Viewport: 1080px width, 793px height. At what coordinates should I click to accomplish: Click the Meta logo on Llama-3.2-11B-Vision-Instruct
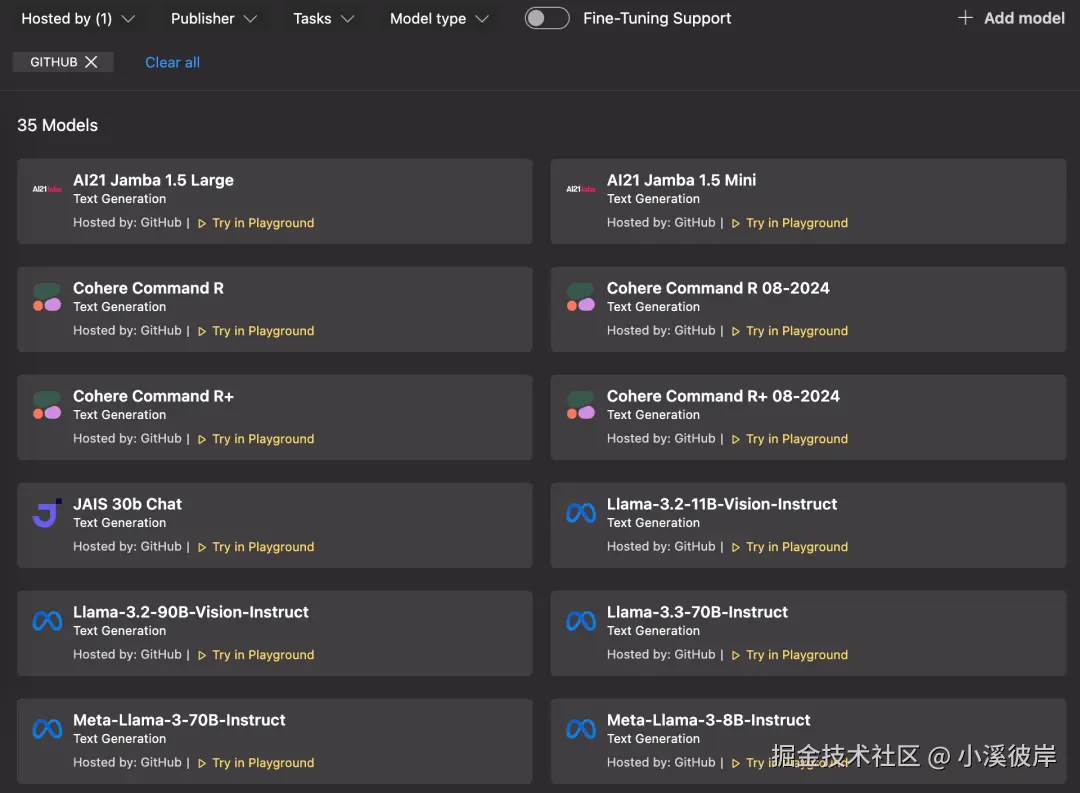click(x=581, y=513)
